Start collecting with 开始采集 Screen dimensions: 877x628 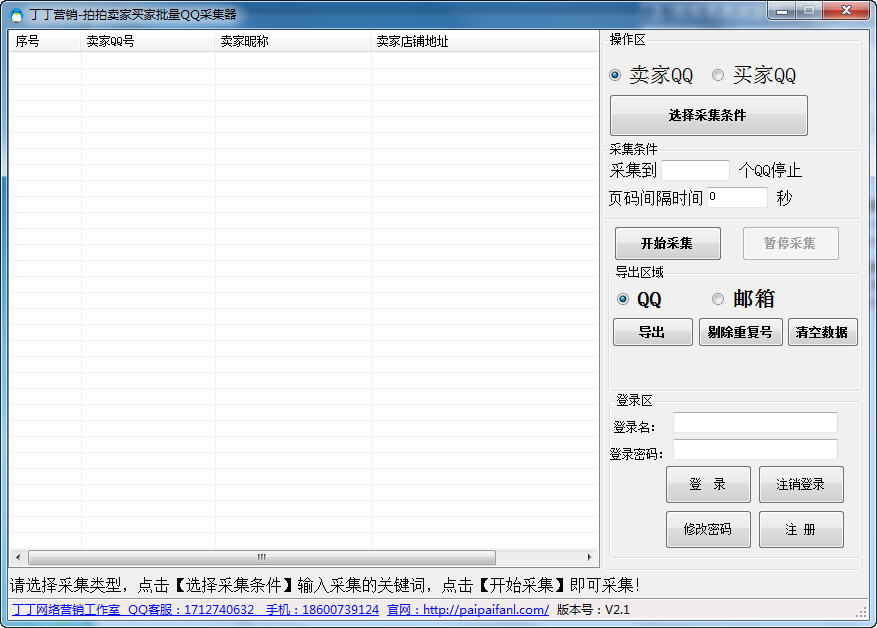667,243
